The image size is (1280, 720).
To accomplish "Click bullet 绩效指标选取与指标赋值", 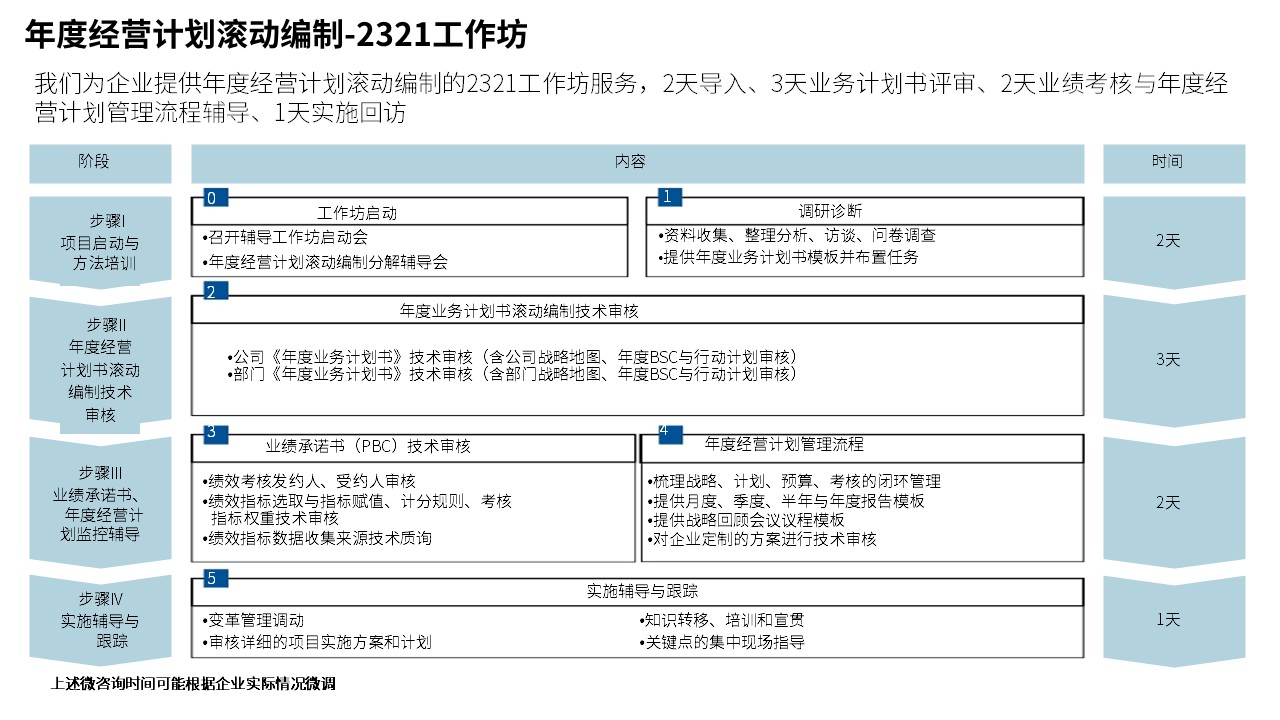I will (x=356, y=501).
